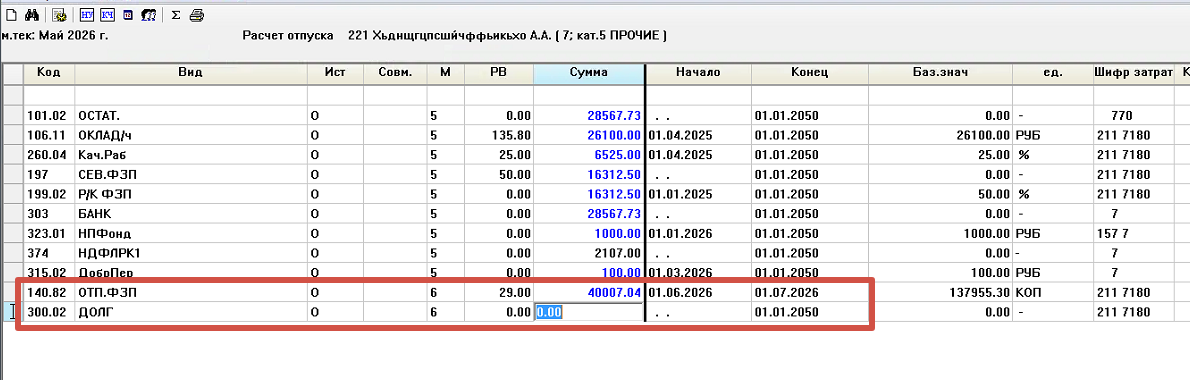The height and width of the screenshot is (380, 1190).
Task: Click the Начало column header
Action: (699, 73)
